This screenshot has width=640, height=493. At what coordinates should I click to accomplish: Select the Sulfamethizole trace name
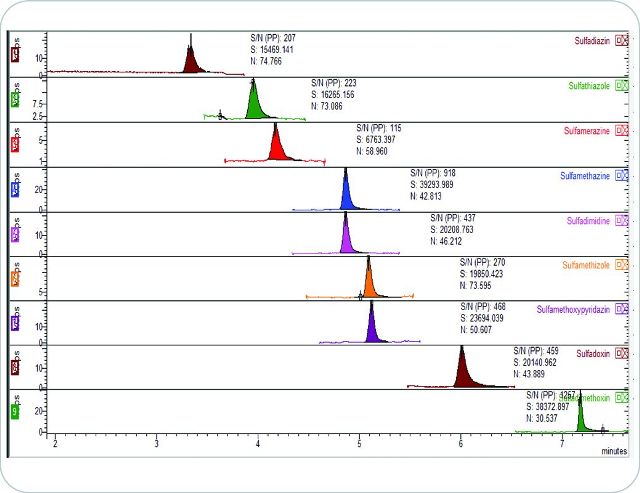586,265
